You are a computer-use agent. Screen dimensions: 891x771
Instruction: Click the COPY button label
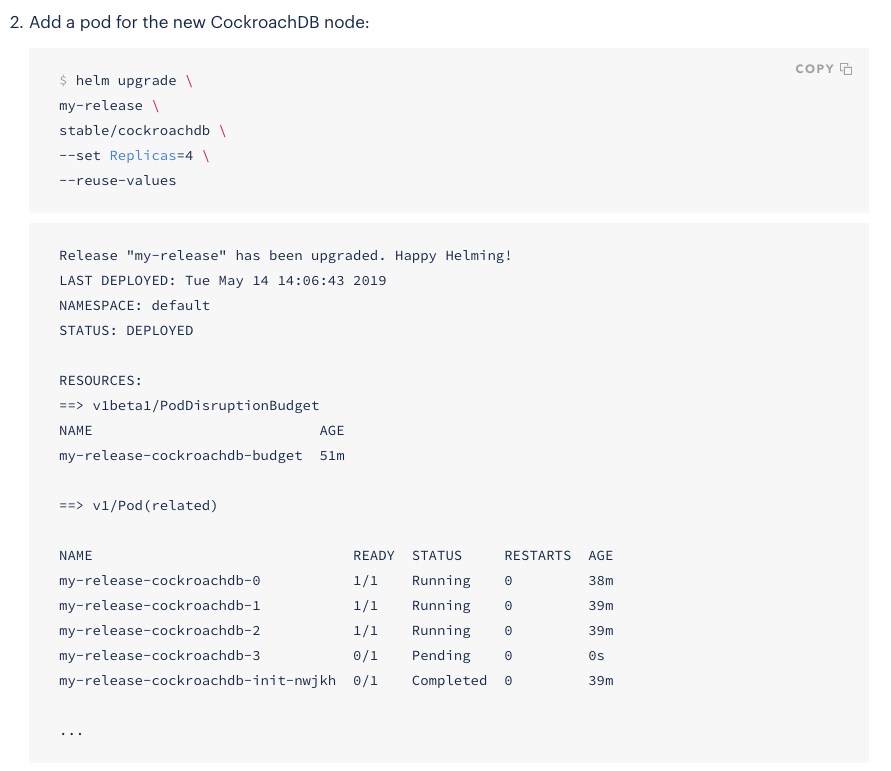click(814, 69)
